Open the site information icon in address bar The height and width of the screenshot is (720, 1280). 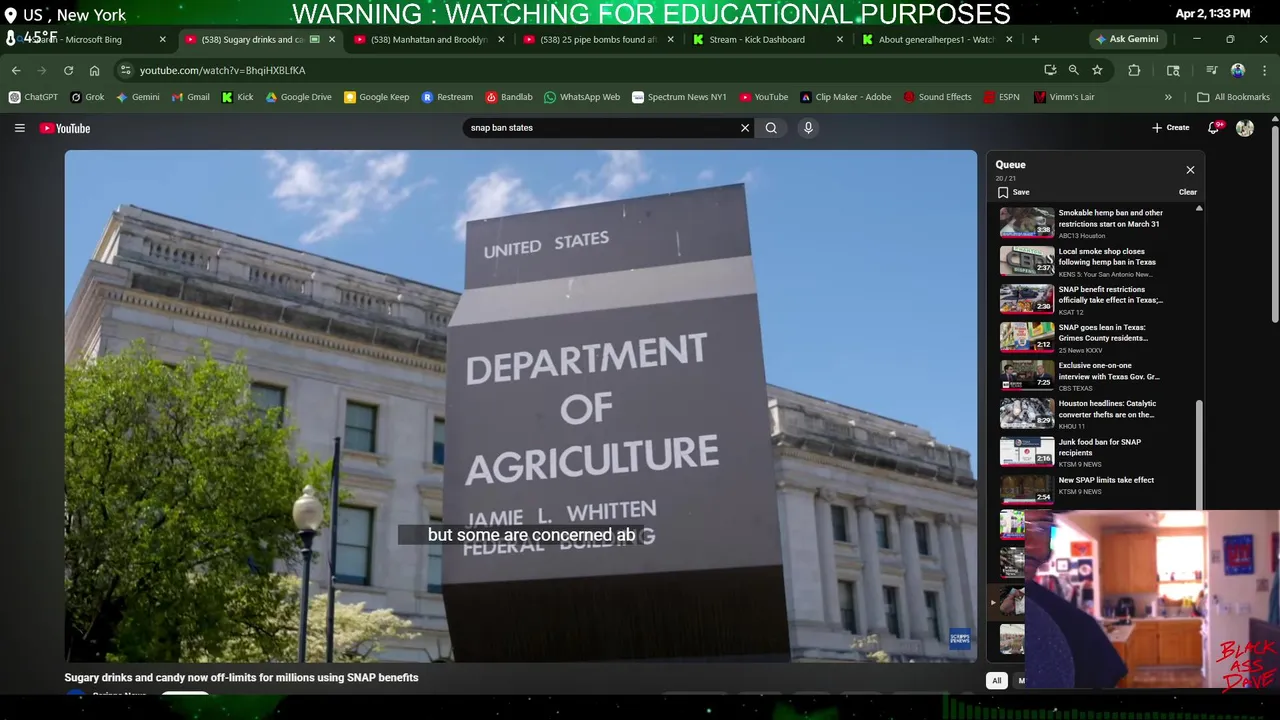(124, 70)
